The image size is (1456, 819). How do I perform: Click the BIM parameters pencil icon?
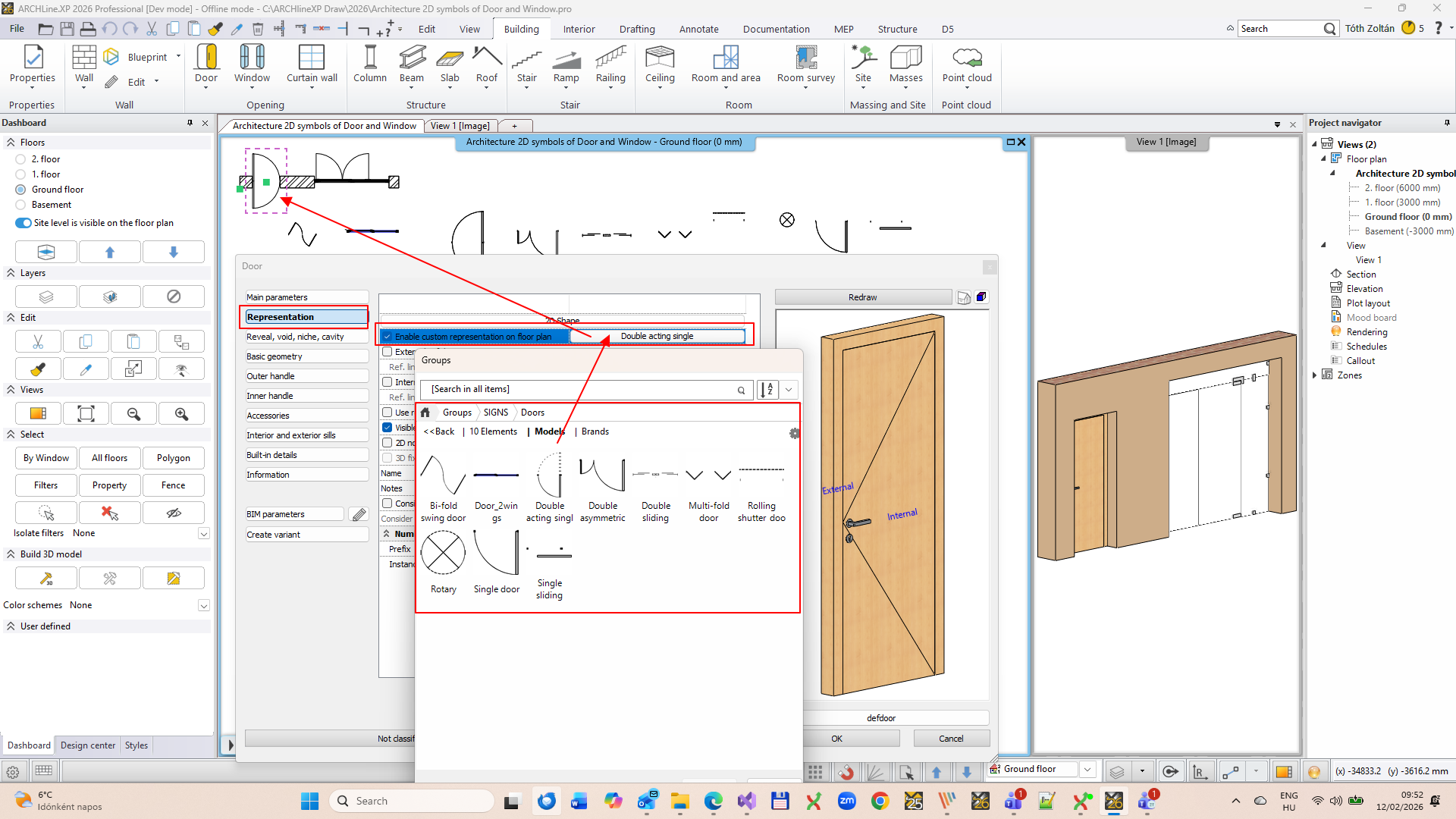pyautogui.click(x=359, y=514)
